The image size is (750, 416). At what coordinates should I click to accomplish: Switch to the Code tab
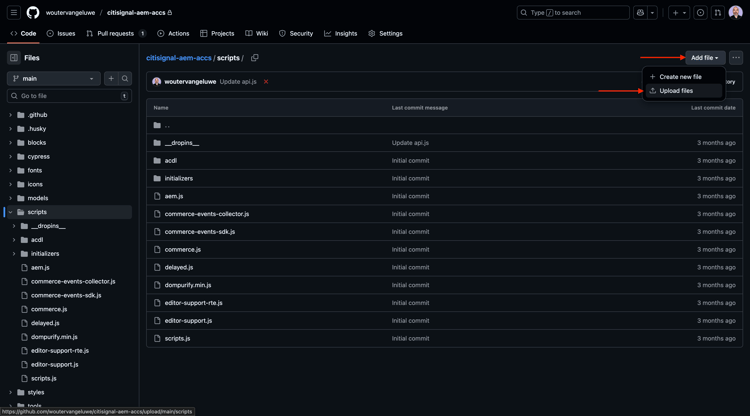click(x=23, y=33)
